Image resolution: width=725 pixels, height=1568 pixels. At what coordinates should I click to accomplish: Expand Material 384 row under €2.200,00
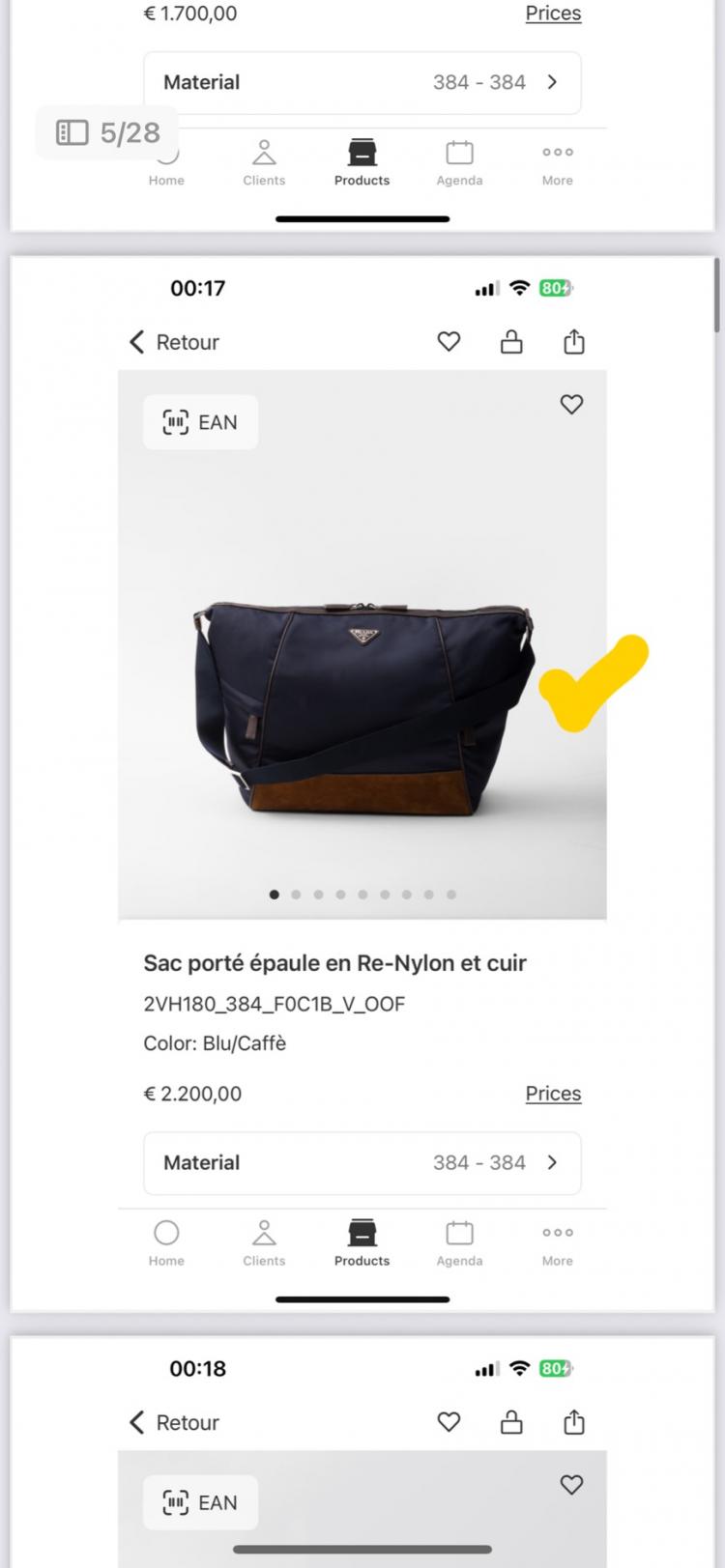[x=362, y=1163]
